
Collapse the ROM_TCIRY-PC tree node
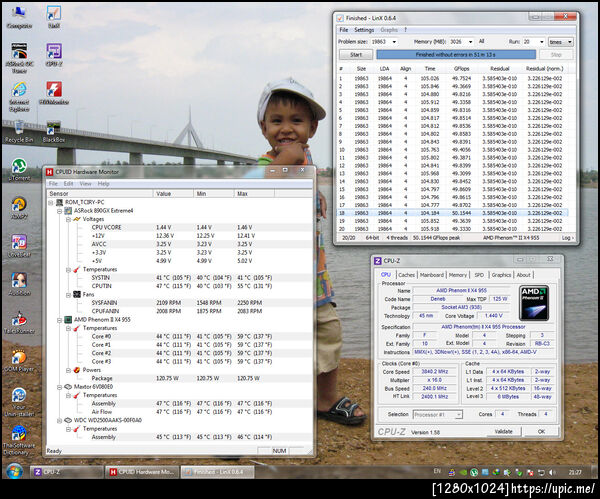coord(51,202)
